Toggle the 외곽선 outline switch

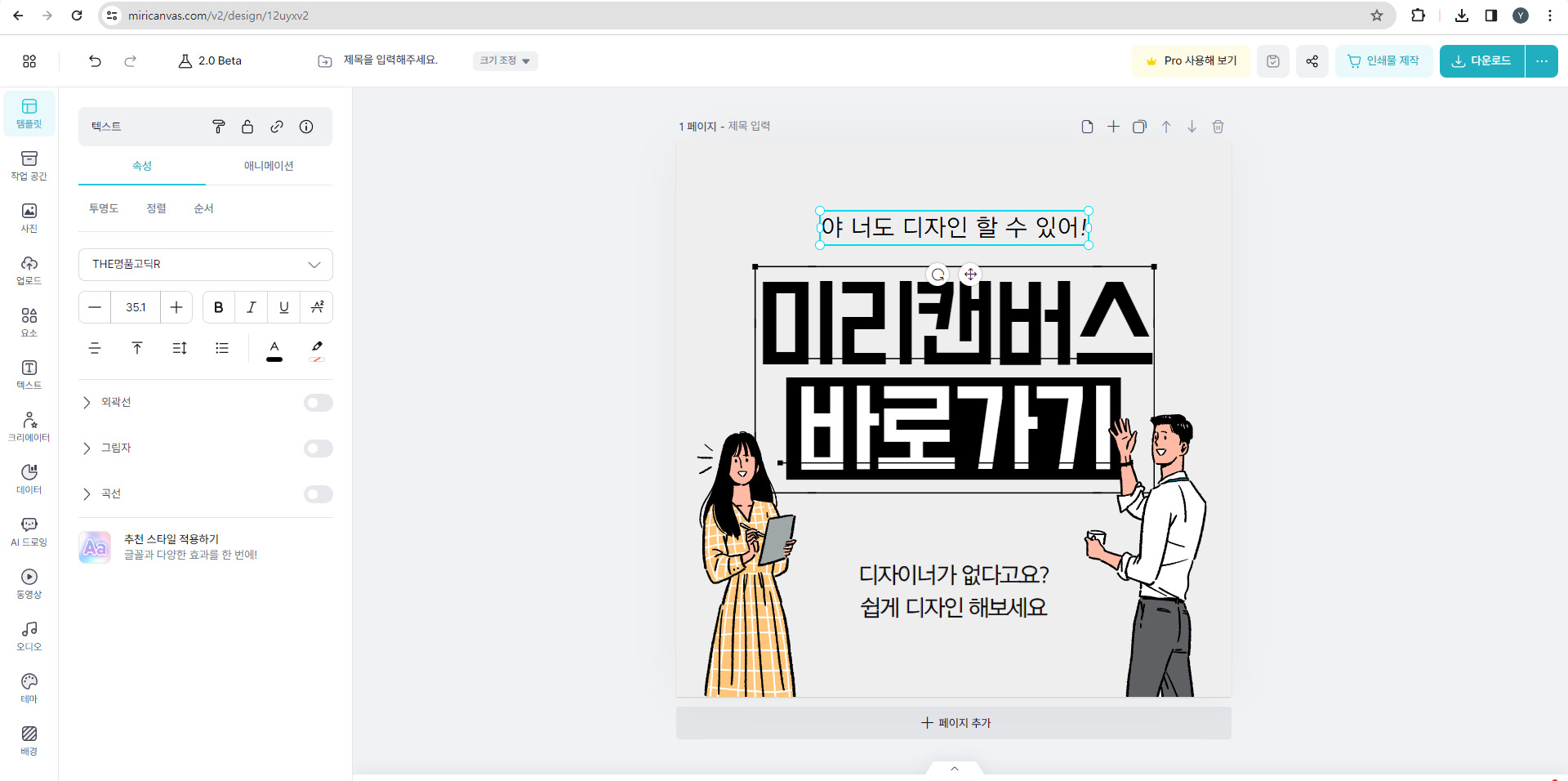[318, 403]
